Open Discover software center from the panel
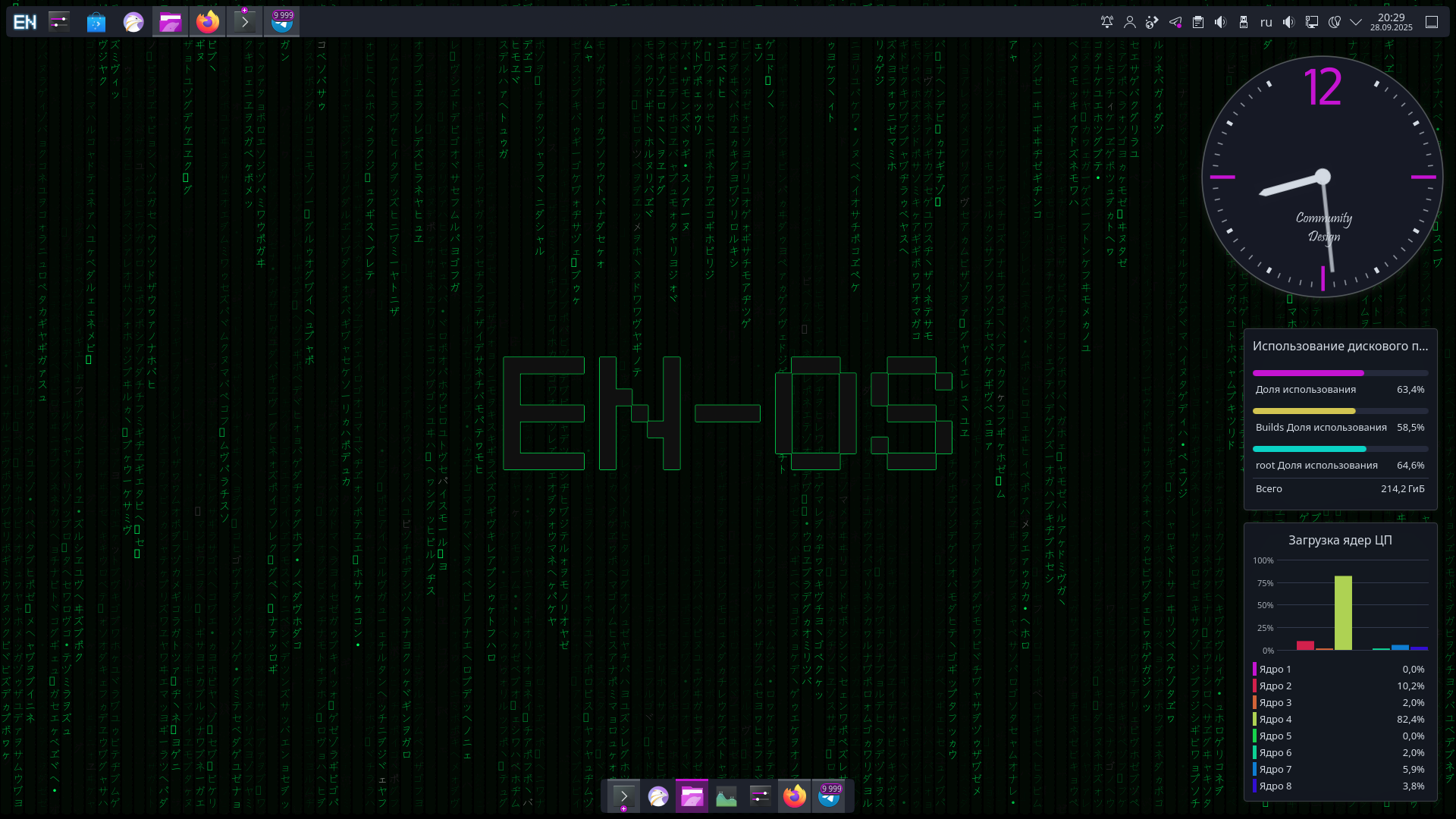 click(96, 21)
